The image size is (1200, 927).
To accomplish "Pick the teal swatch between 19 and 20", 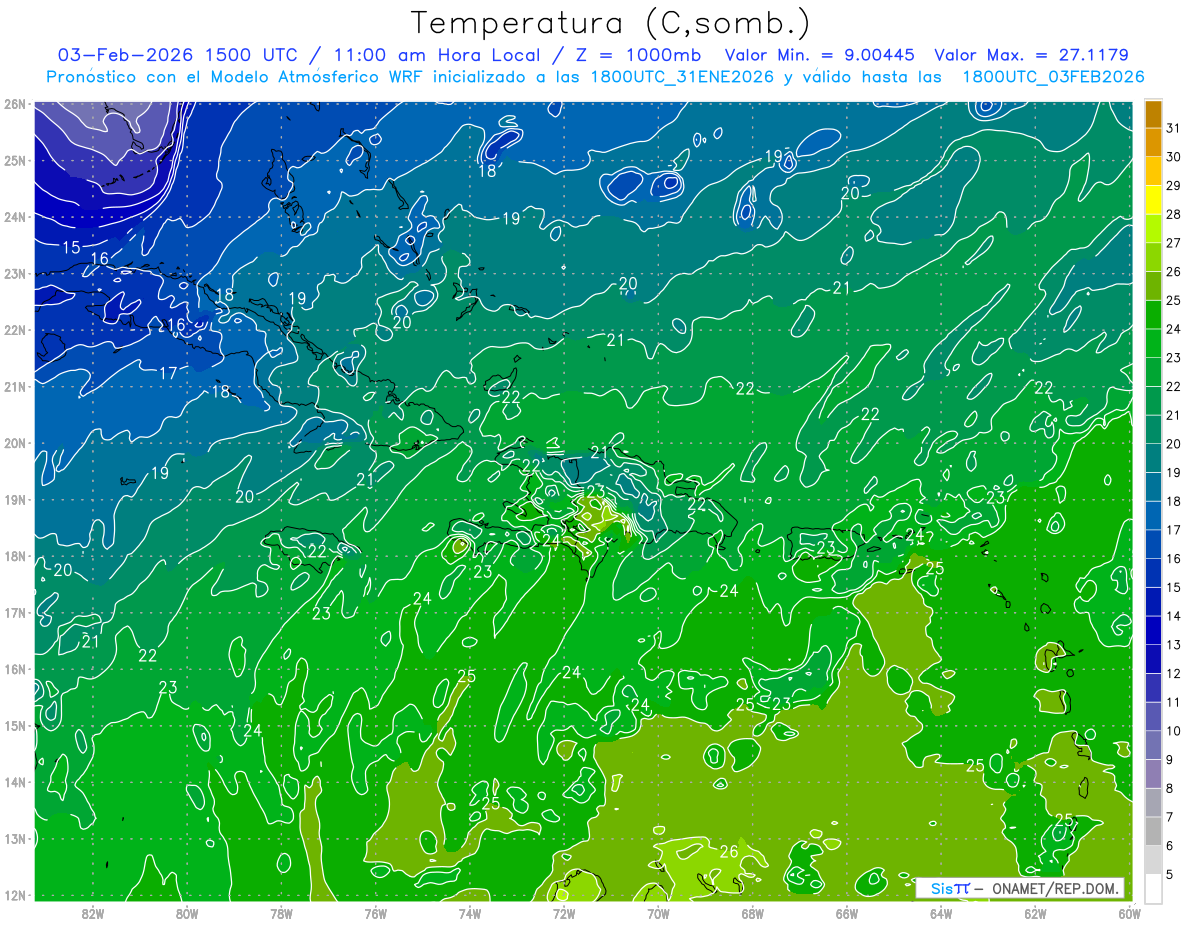I will [x=1153, y=458].
